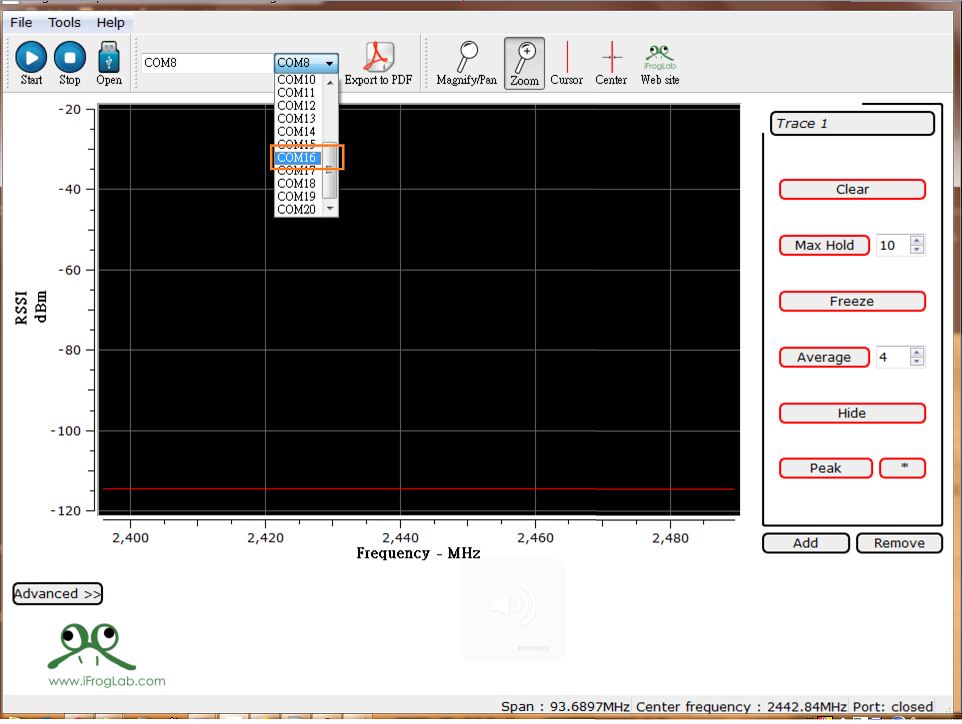Image resolution: width=962 pixels, height=724 pixels.
Task: Choose COM12 in the port list
Action: (297, 106)
